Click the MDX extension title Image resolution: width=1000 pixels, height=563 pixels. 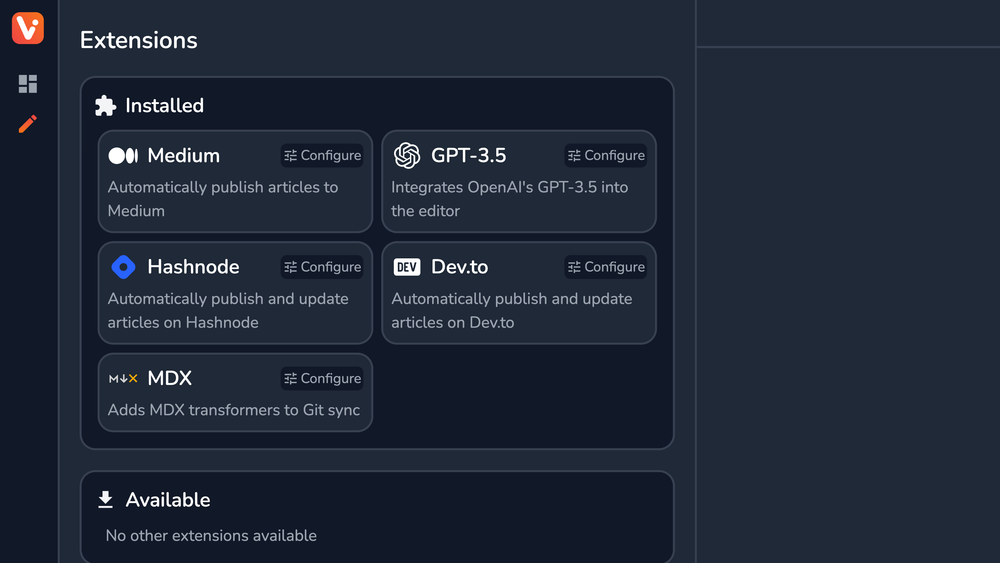pos(170,379)
